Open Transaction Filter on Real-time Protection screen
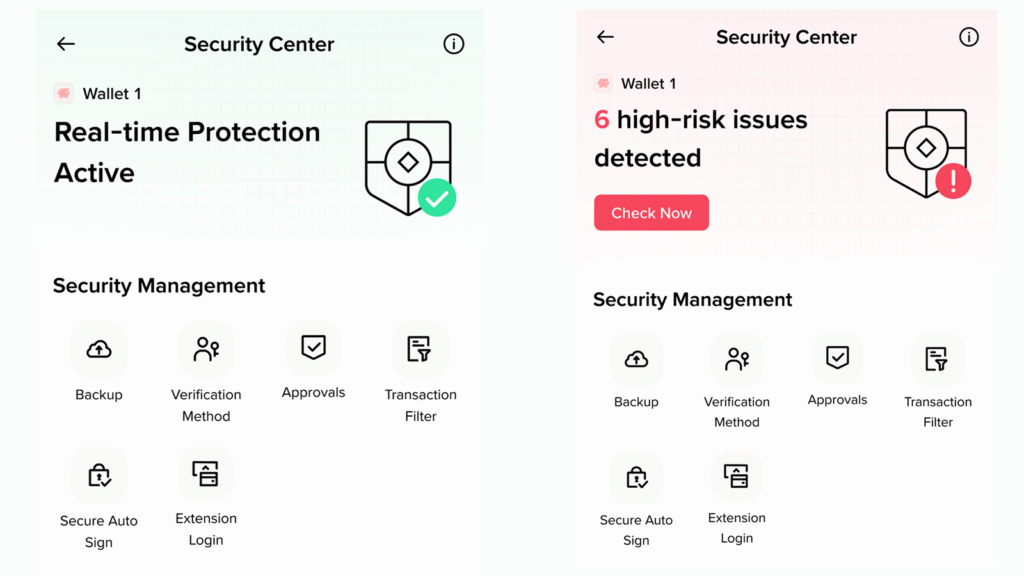Image resolution: width=1024 pixels, height=576 pixels. (x=420, y=350)
